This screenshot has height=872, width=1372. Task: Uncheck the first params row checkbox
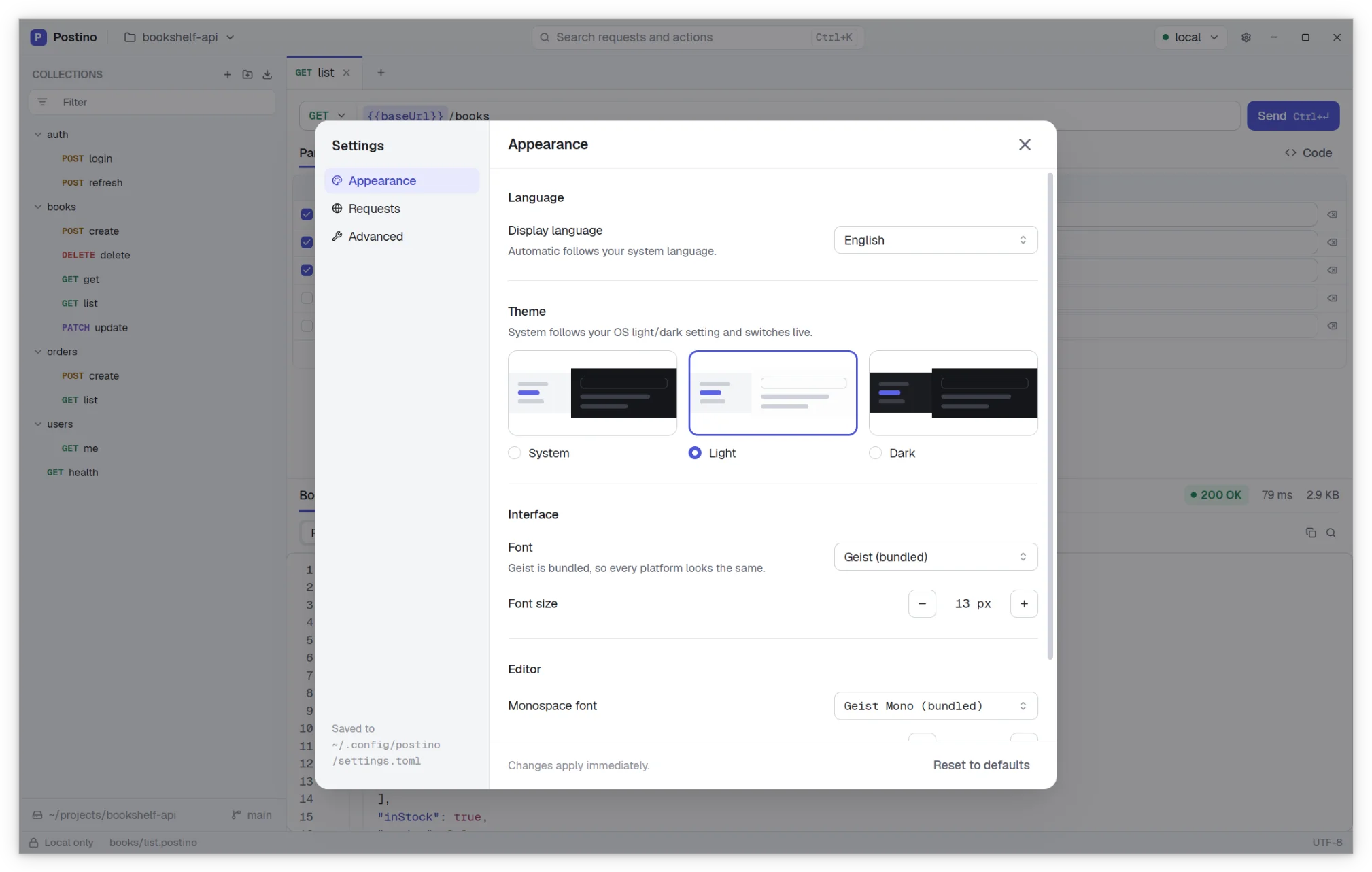click(x=307, y=214)
